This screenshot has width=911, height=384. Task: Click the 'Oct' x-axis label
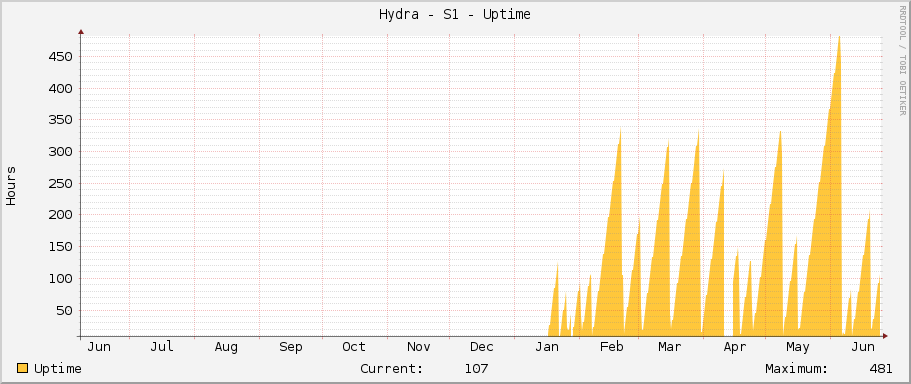pyautogui.click(x=354, y=347)
